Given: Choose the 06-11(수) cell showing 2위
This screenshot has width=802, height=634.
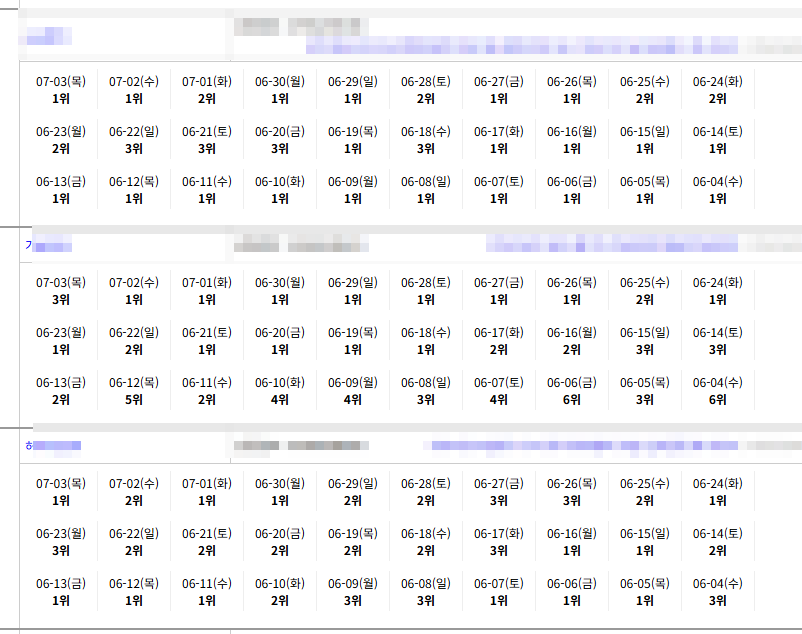Looking at the screenshot, I should click(207, 391).
